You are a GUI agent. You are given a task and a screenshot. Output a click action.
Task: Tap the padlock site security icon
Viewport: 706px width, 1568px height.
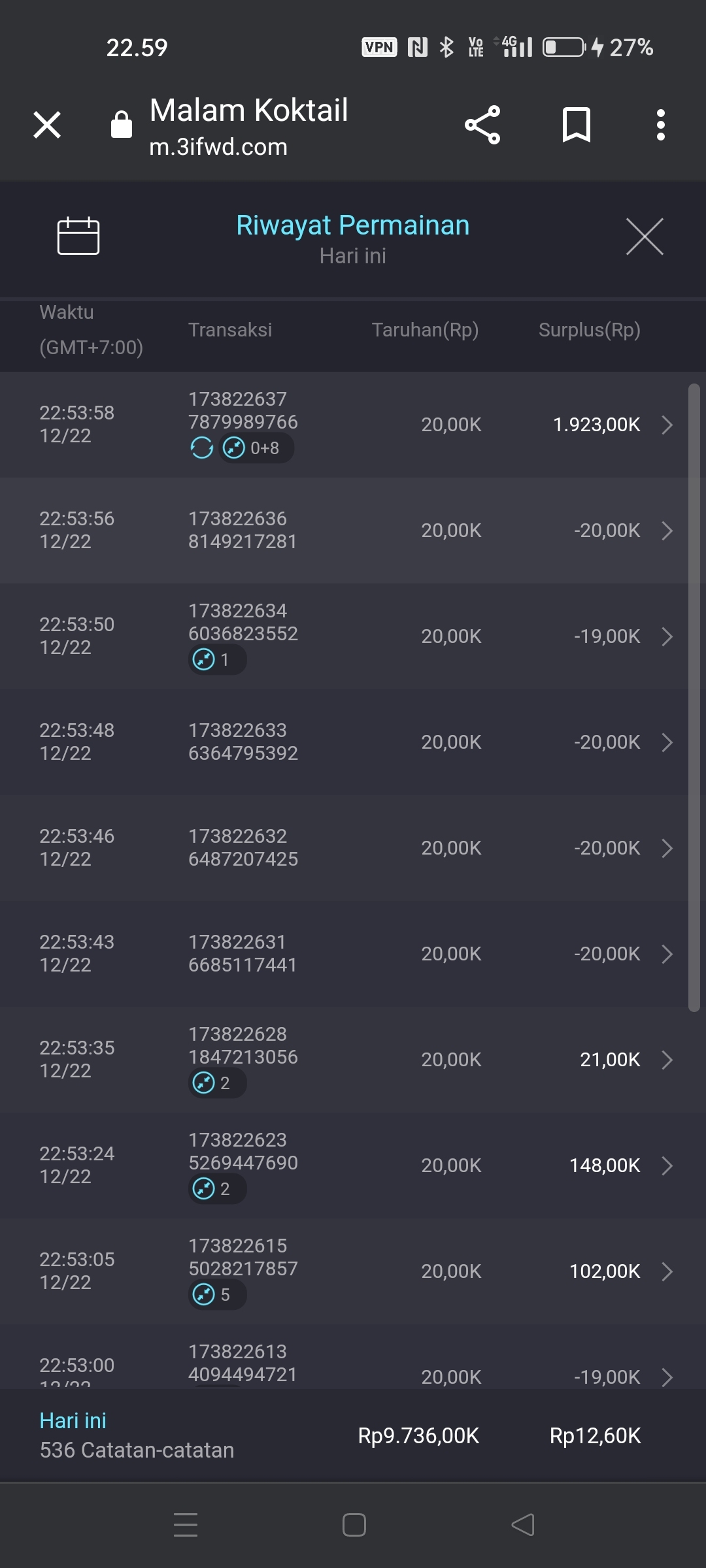pos(122,124)
